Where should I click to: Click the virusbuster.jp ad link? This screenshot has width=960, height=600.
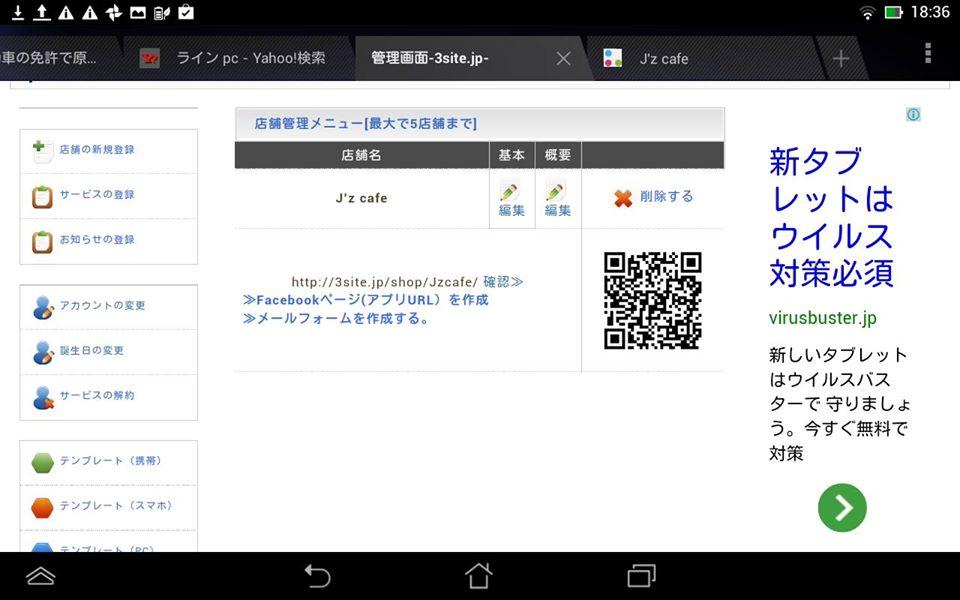tap(823, 318)
